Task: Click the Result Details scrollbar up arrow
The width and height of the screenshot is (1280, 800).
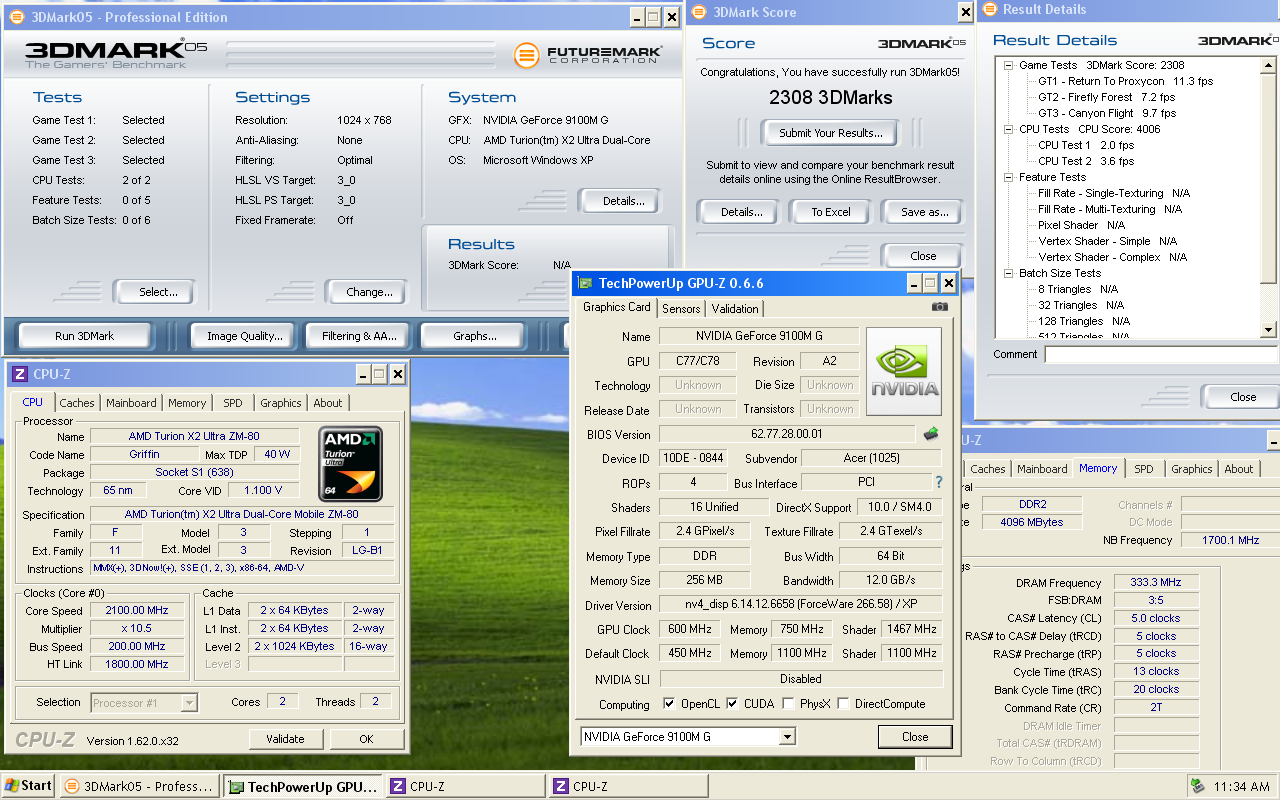Action: [1269, 65]
